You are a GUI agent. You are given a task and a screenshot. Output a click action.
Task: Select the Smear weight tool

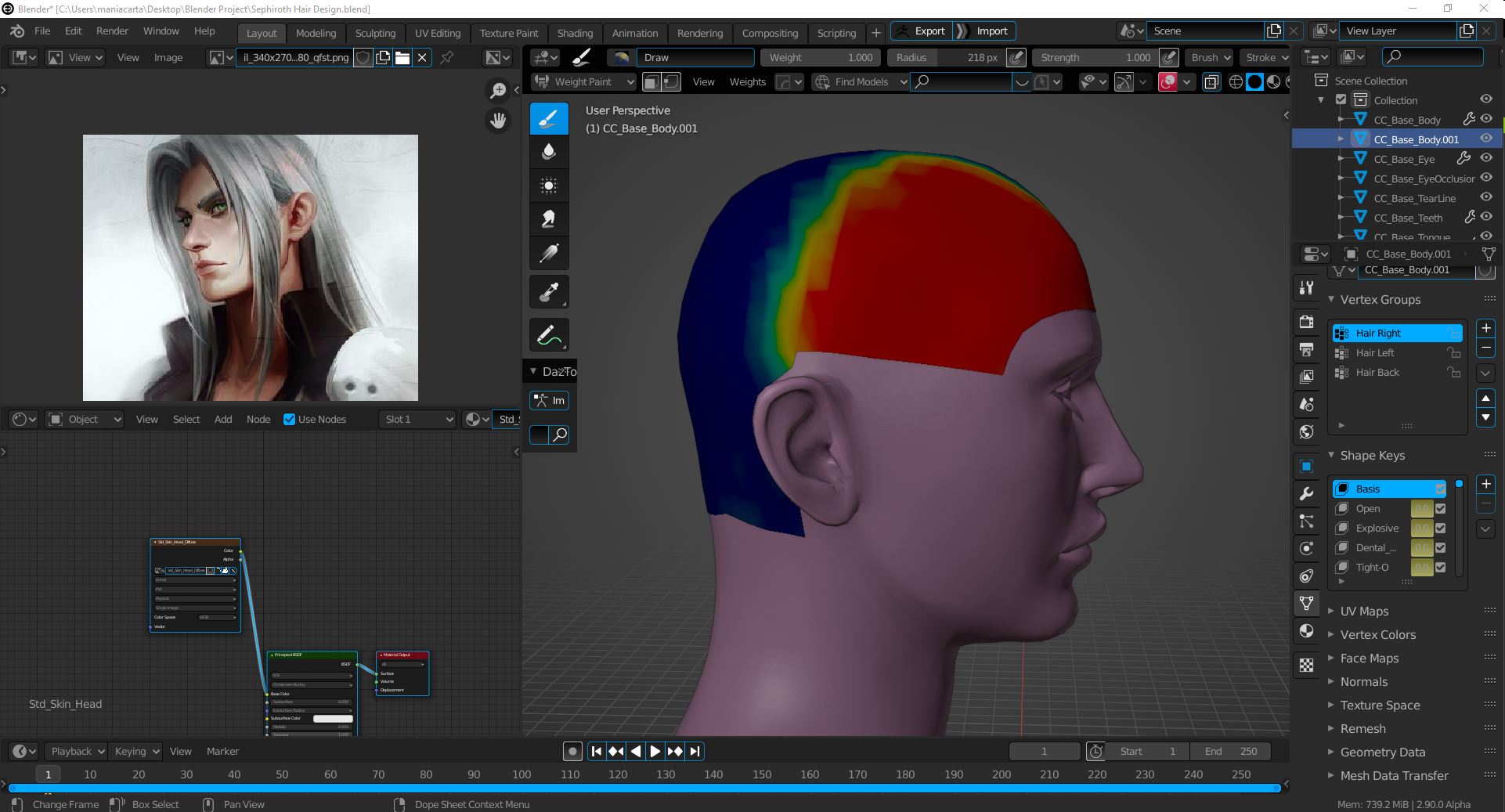pos(549,219)
